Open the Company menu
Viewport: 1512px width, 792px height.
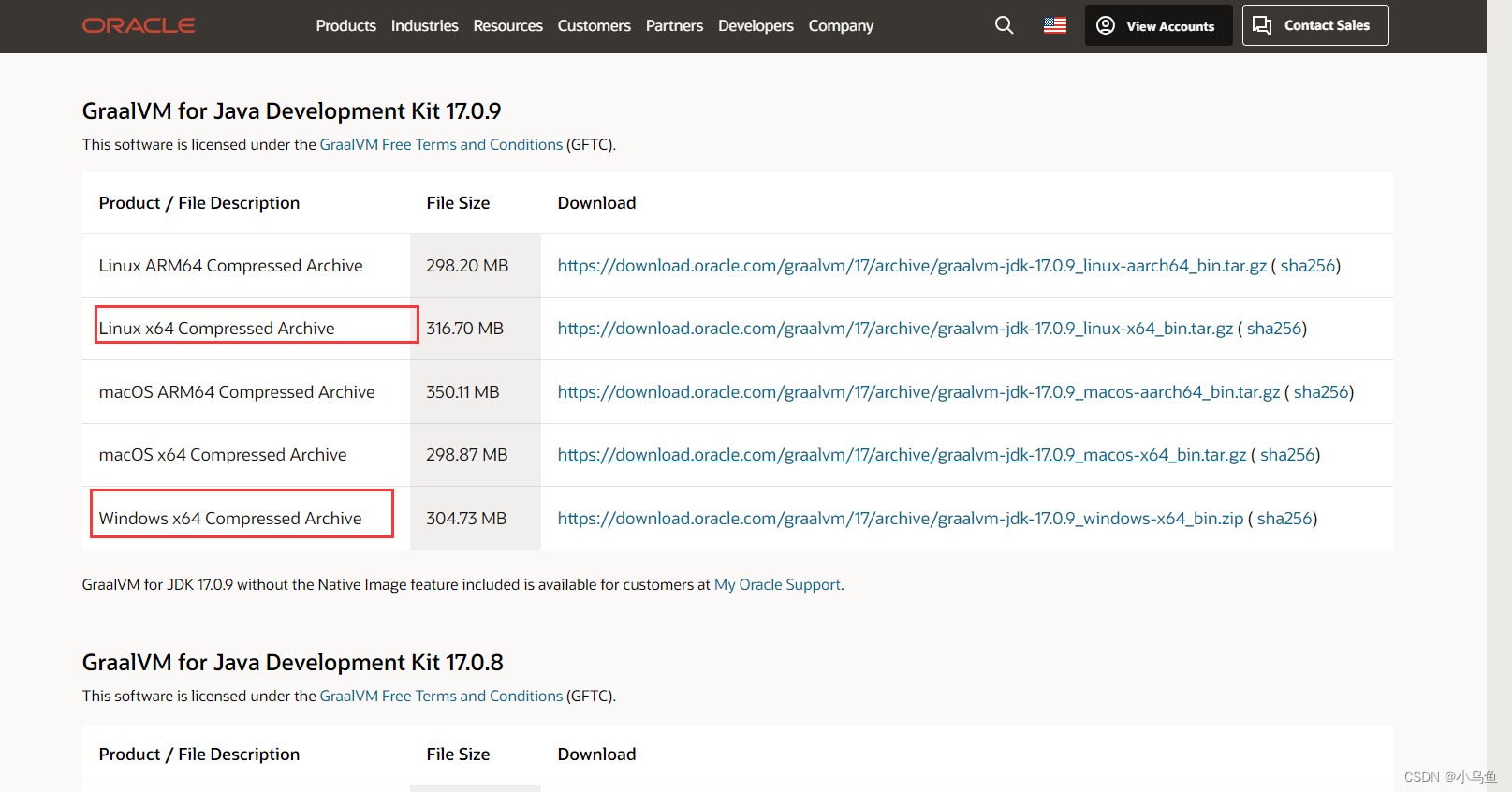pyautogui.click(x=841, y=25)
